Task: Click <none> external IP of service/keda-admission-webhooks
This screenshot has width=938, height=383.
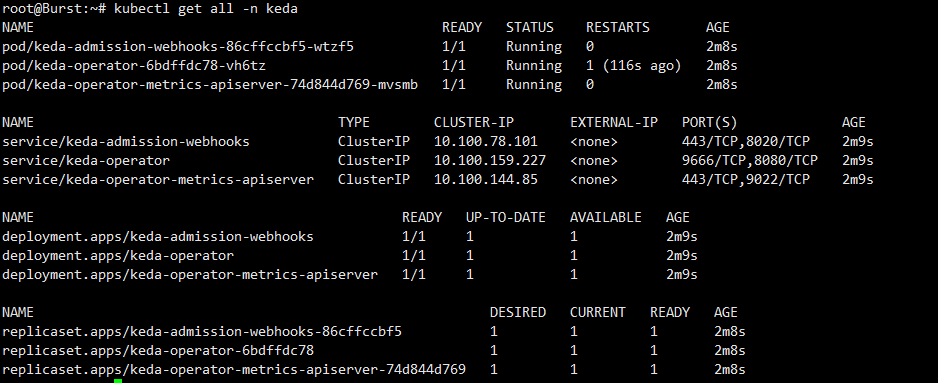Action: [x=594, y=142]
